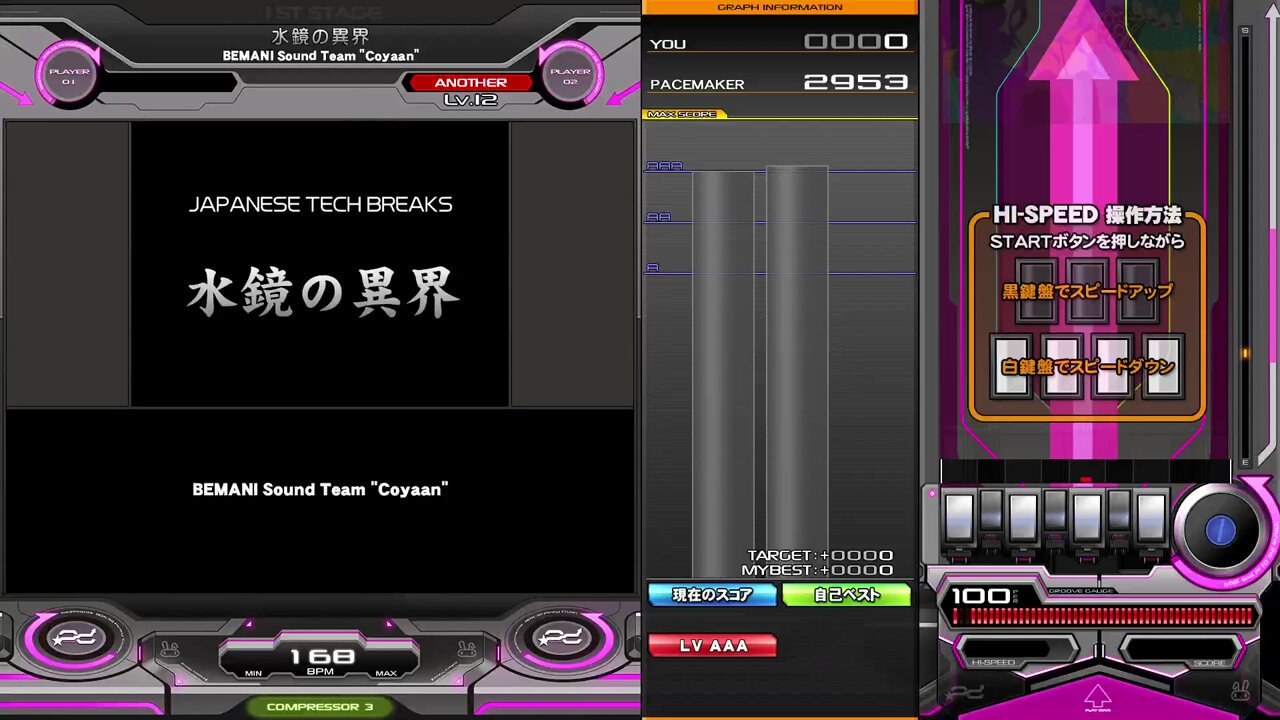The image size is (1280, 720).
Task: Click the 白鍵盤でスピードダウン label
Action: click(1087, 366)
